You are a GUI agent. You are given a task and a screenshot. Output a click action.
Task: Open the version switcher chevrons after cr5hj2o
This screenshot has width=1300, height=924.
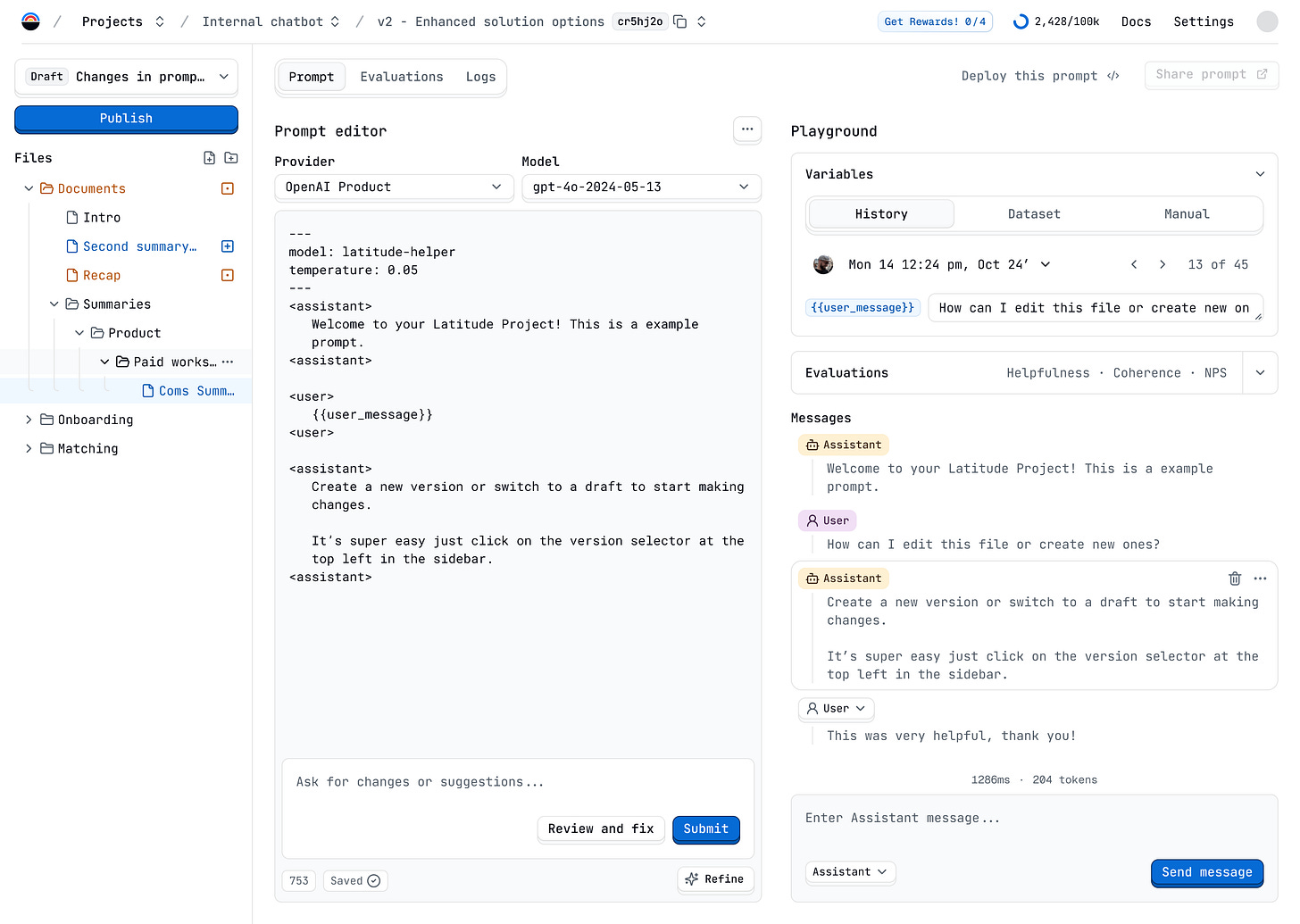702,21
